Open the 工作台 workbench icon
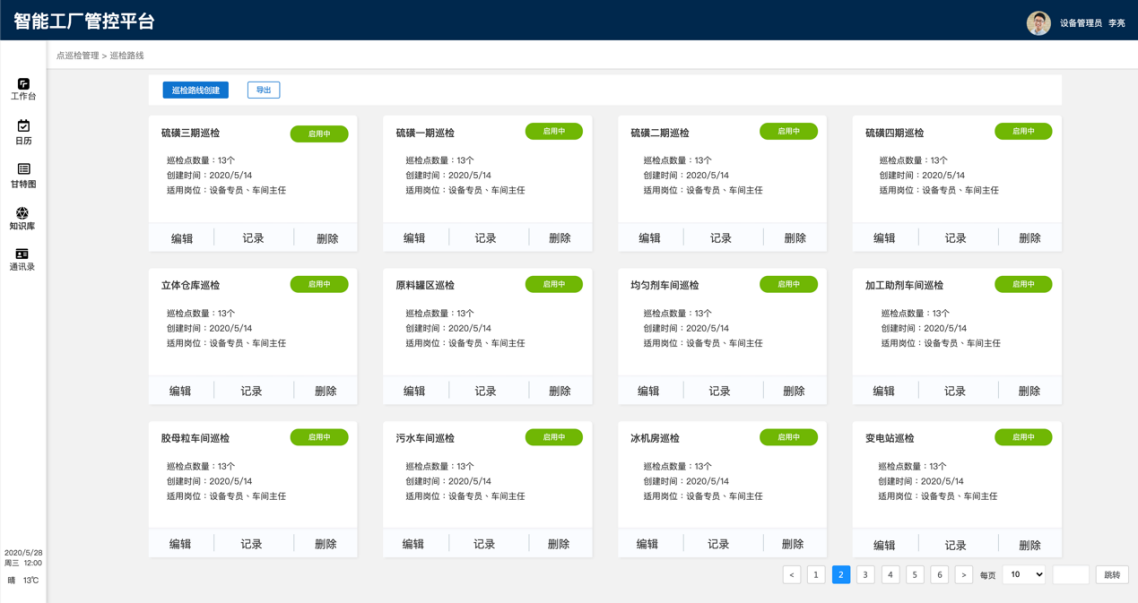This screenshot has height=603, width=1138. click(23, 84)
